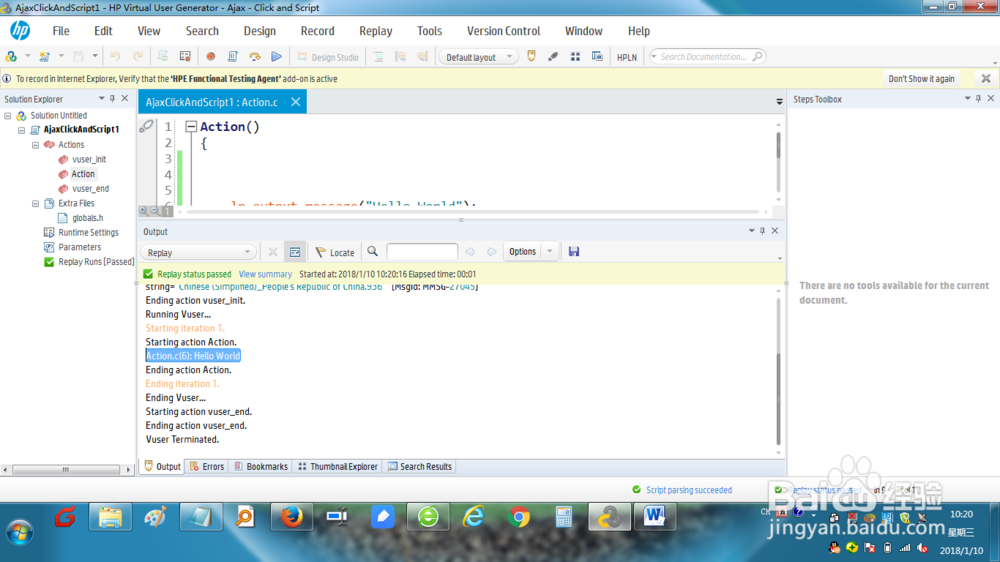
Task: Click Solution Explorer horizontal scrollbar thumb
Action: pos(66,470)
